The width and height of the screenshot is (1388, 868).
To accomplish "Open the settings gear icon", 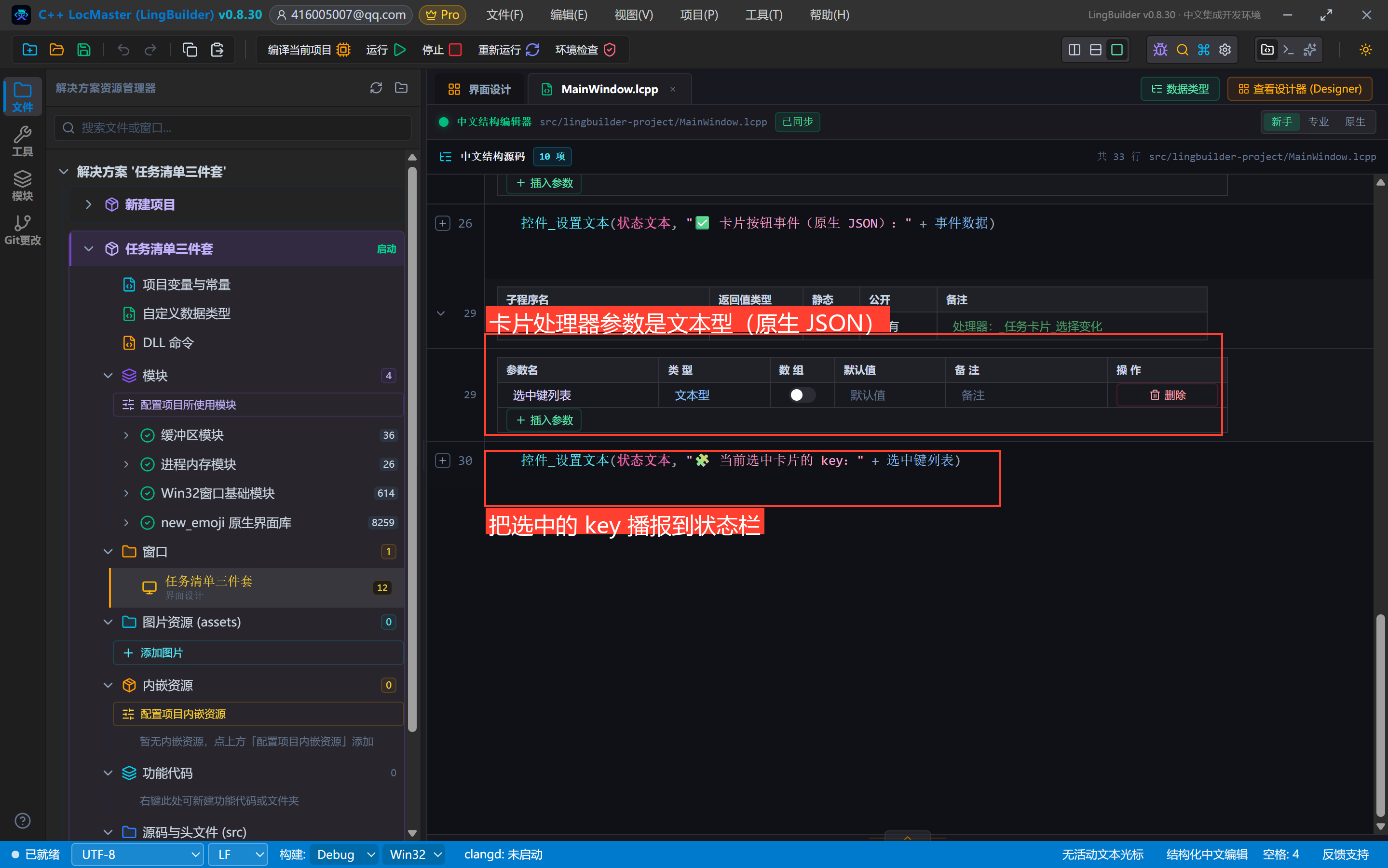I will (1225, 50).
